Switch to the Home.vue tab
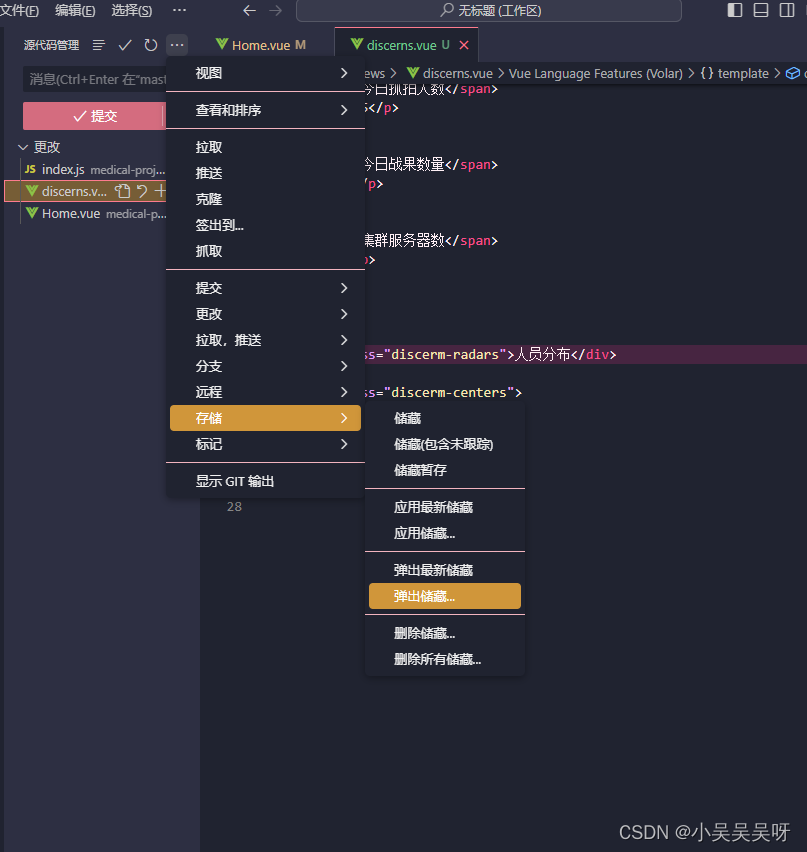Viewport: 807px width, 852px height. [259, 44]
